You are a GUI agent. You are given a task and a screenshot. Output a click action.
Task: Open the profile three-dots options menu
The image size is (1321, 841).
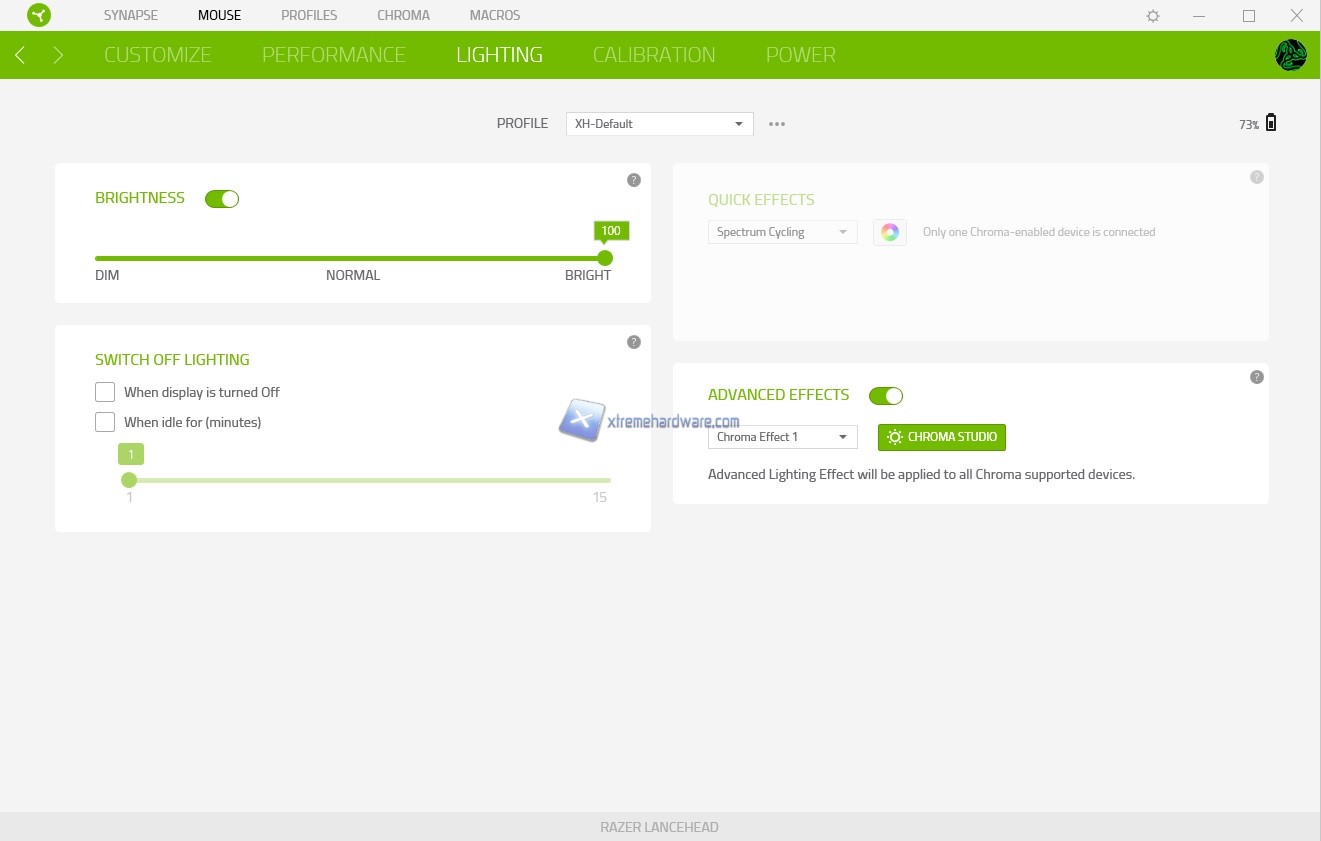tap(777, 124)
